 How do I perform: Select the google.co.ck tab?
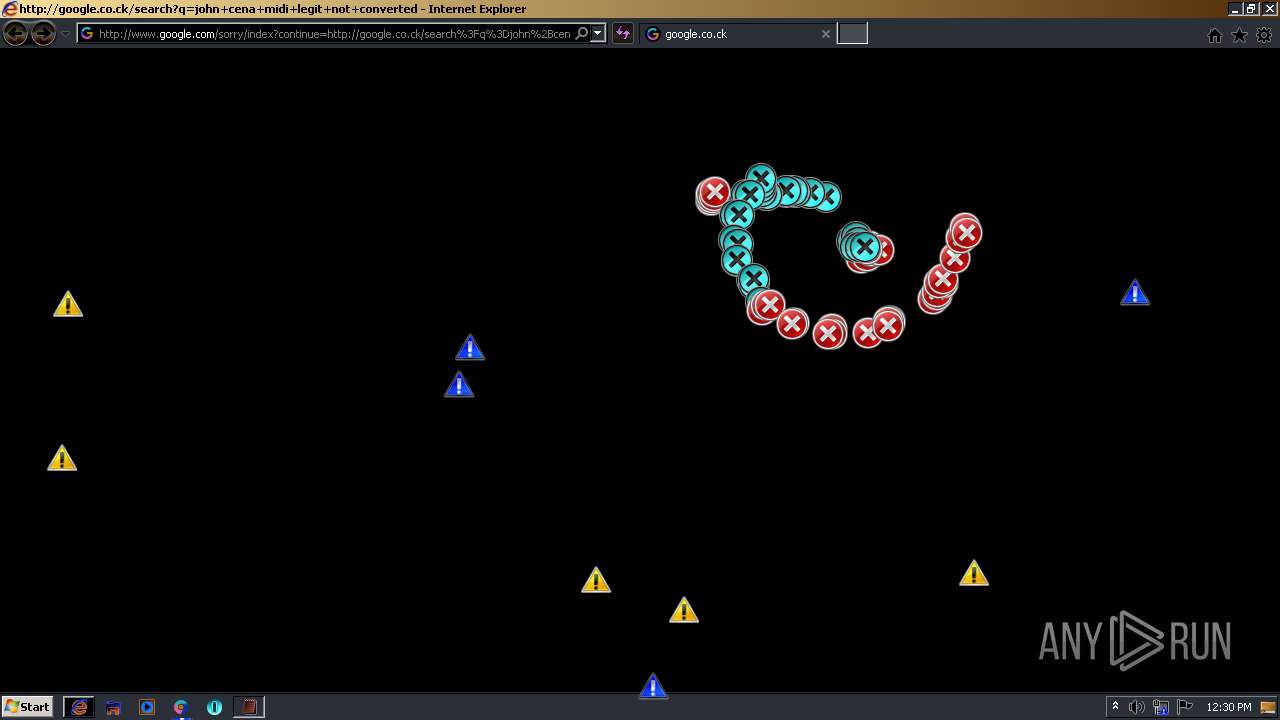coord(738,34)
